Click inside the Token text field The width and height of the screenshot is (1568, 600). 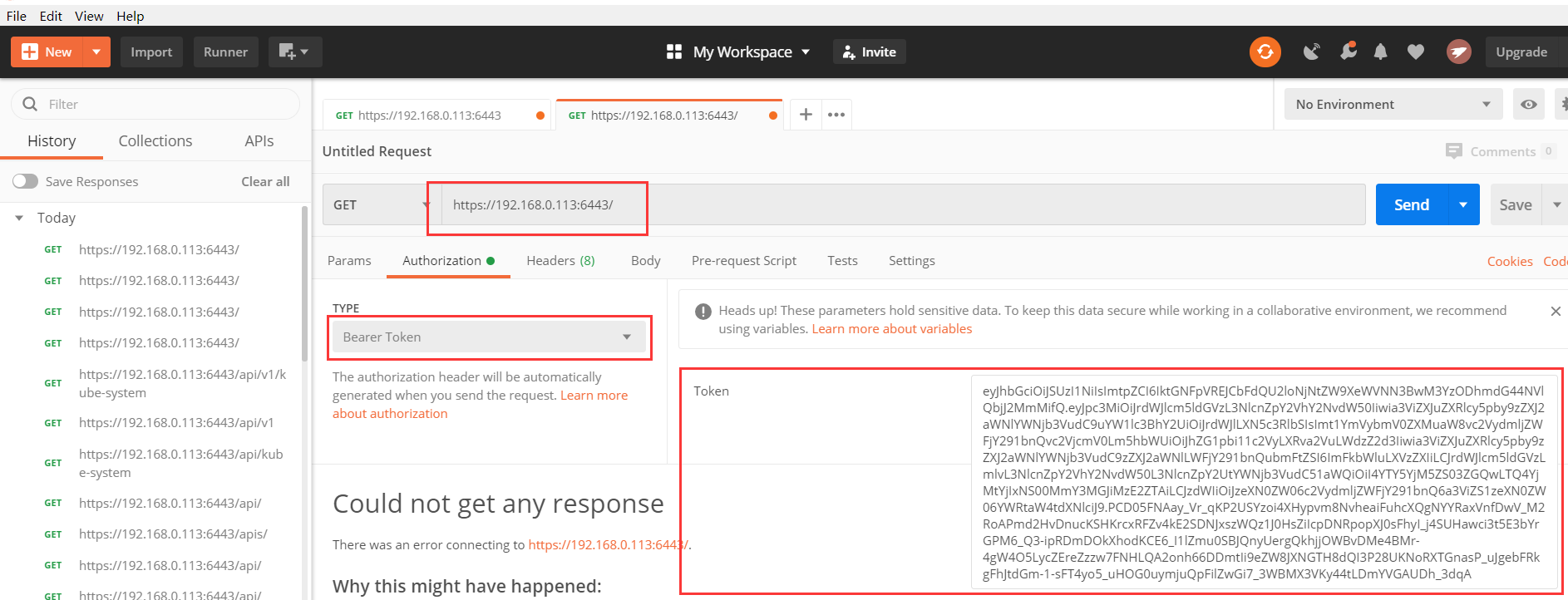point(1264,482)
